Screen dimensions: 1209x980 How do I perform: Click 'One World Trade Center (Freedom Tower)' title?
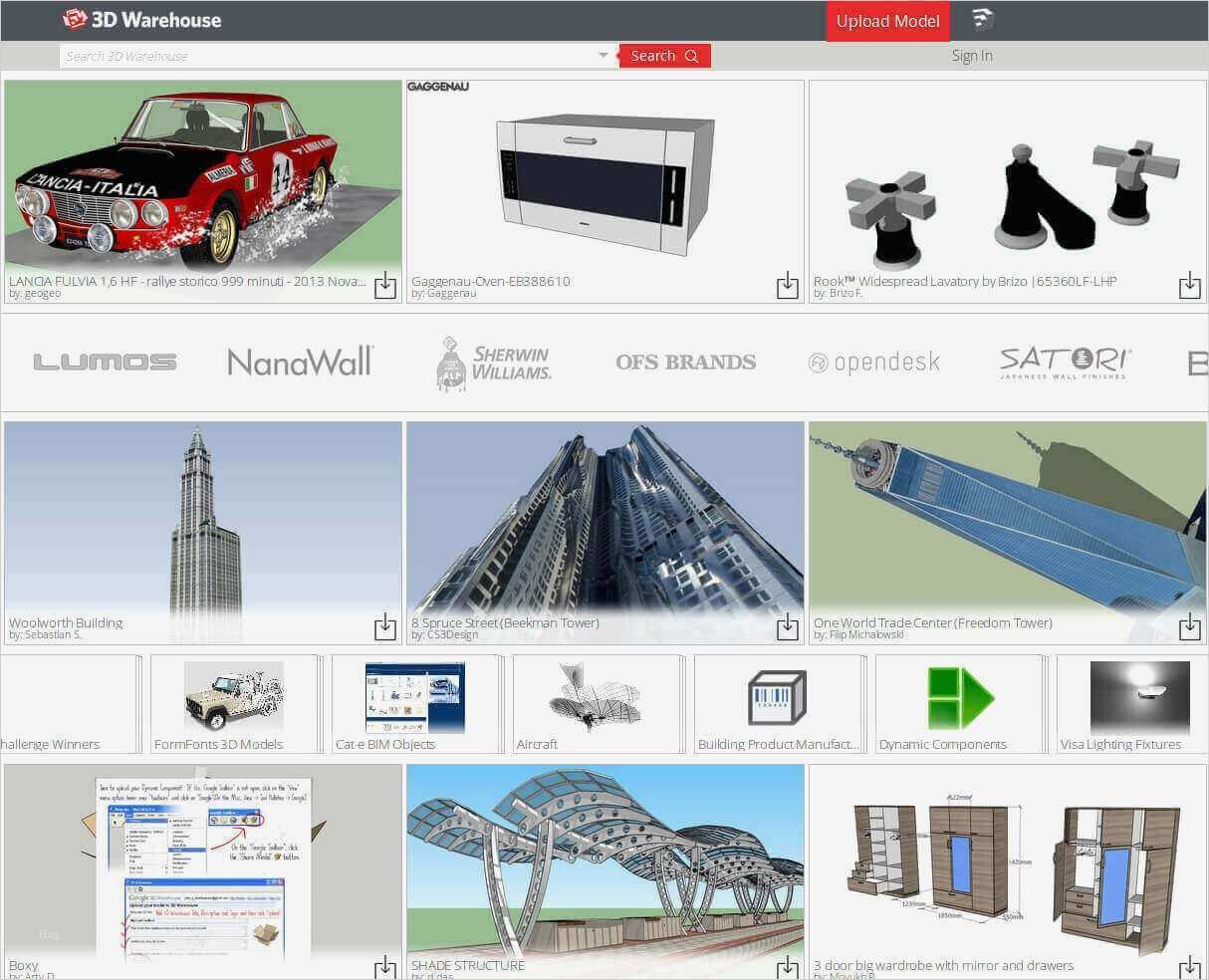tap(932, 622)
